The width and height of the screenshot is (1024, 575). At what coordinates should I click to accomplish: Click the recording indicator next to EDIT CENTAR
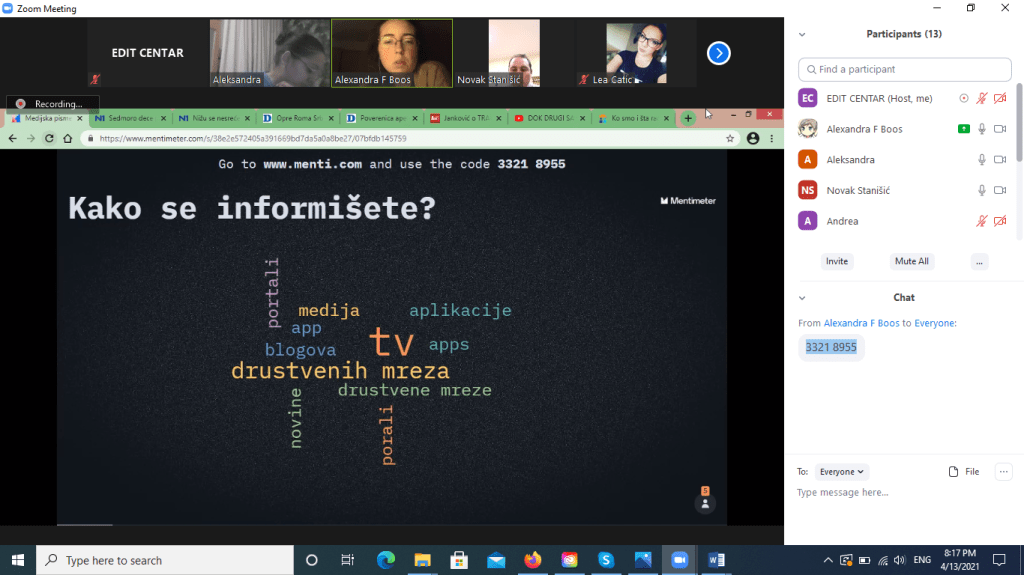tap(963, 98)
